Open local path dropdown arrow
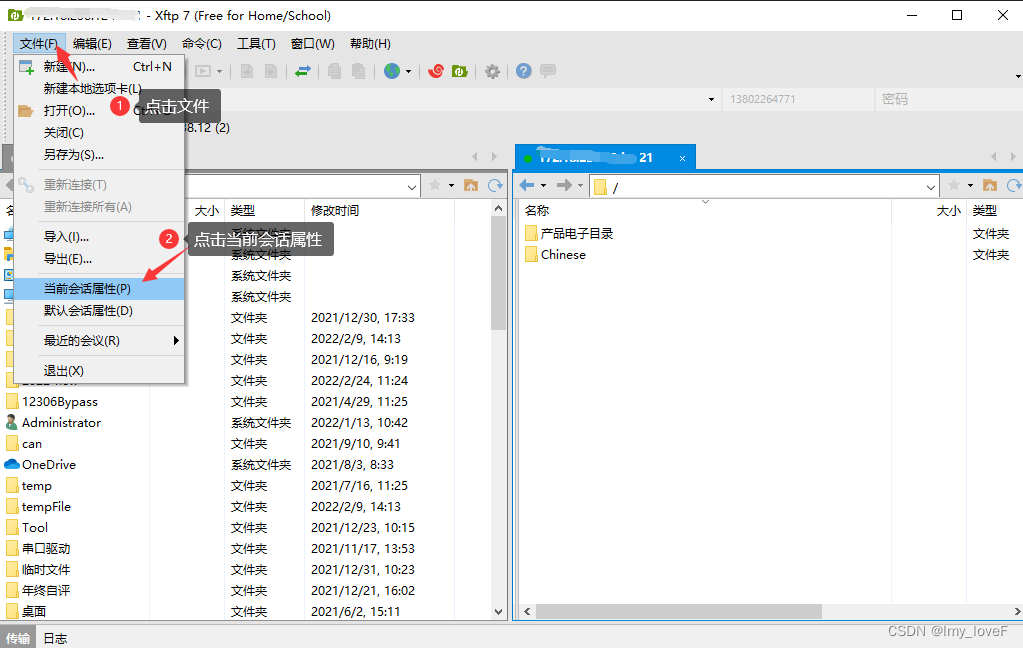Screen dimensions: 1023x648 pos(412,187)
